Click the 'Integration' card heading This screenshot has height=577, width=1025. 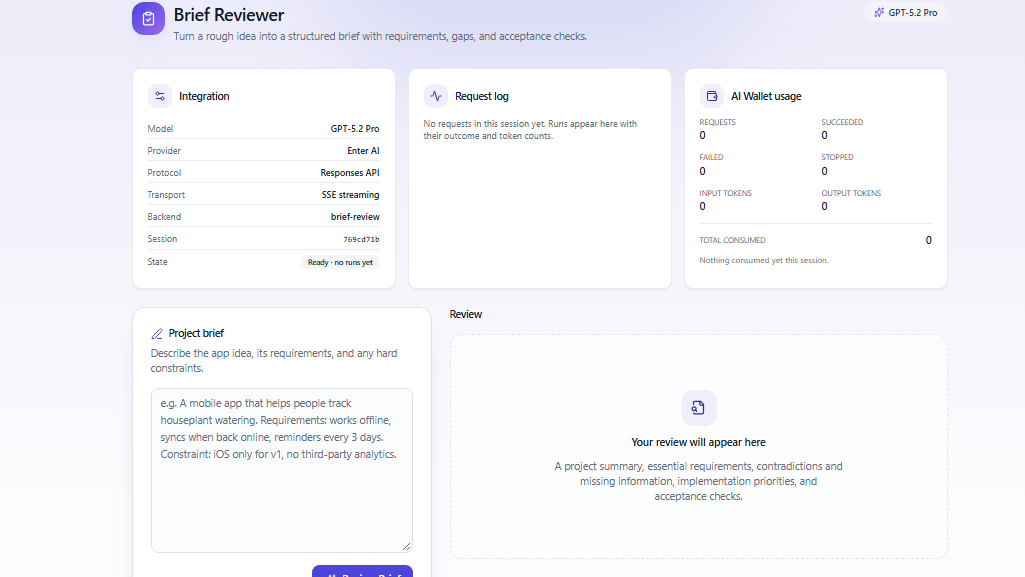204,96
